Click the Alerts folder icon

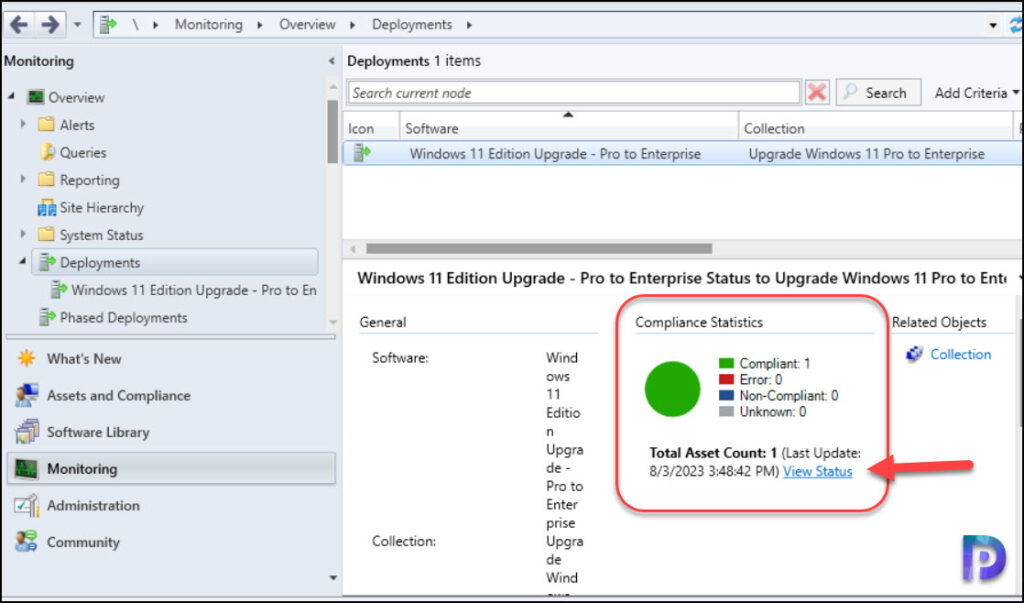tap(46, 124)
